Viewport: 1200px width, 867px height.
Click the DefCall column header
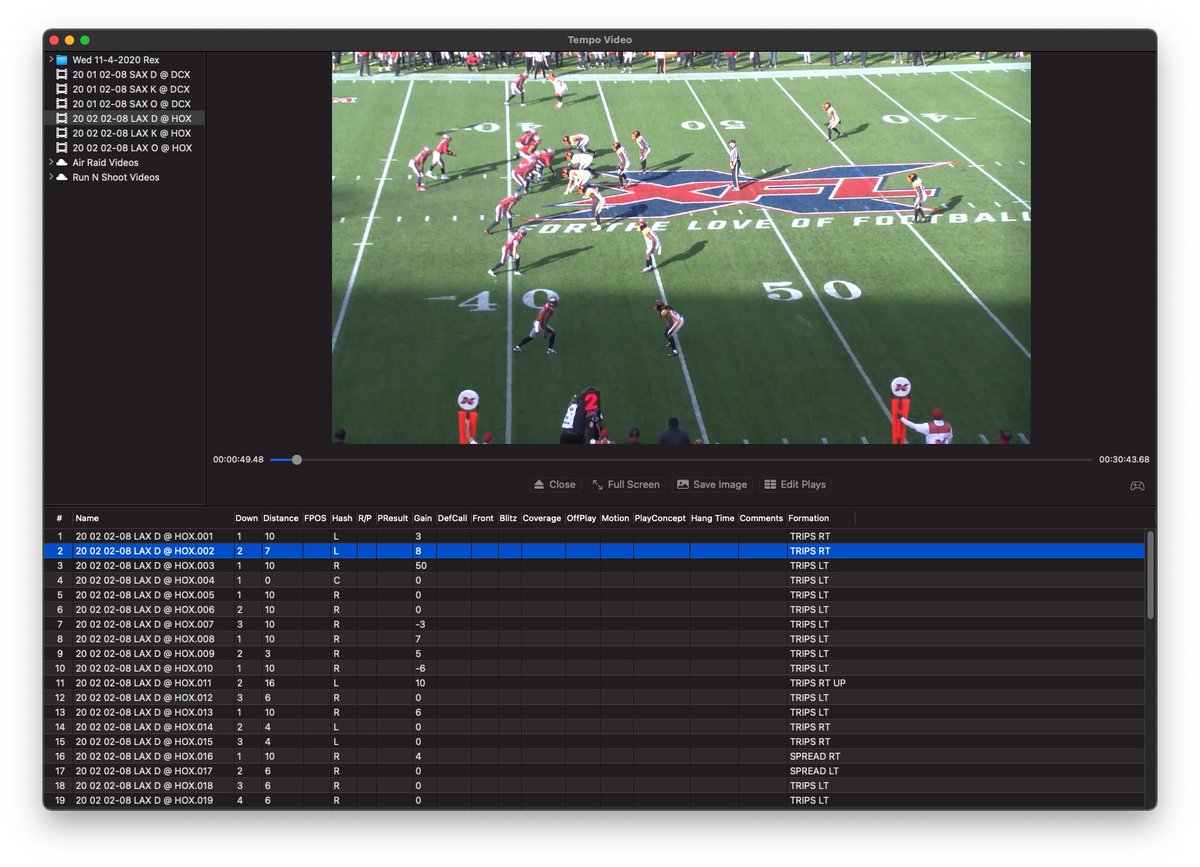click(452, 518)
